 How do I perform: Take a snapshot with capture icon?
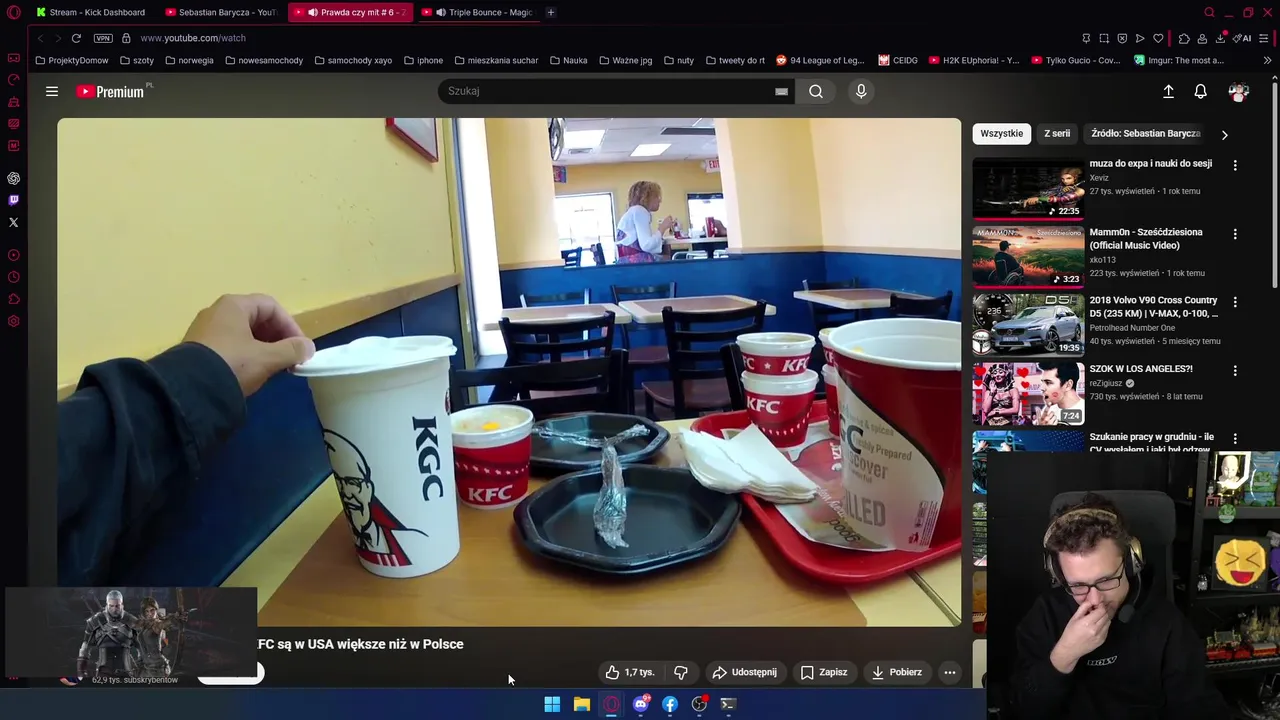(x=1104, y=38)
